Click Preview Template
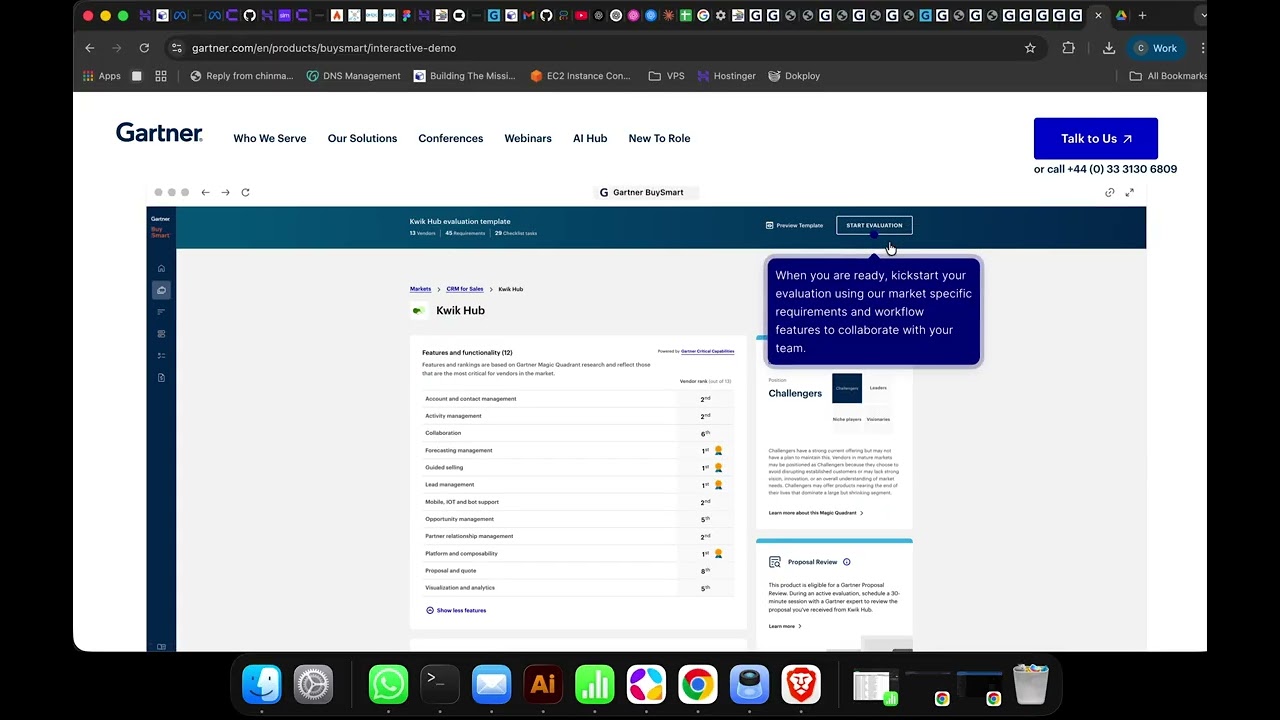Screen dimensions: 1280x720 point(794,225)
